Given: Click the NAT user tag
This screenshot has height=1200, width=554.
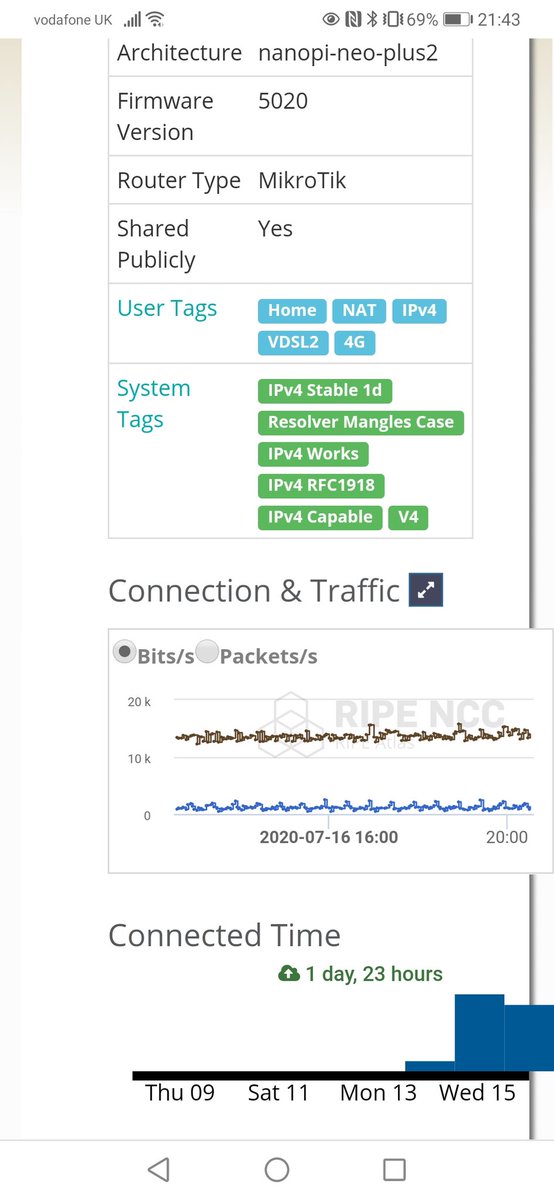Looking at the screenshot, I should pyautogui.click(x=359, y=311).
